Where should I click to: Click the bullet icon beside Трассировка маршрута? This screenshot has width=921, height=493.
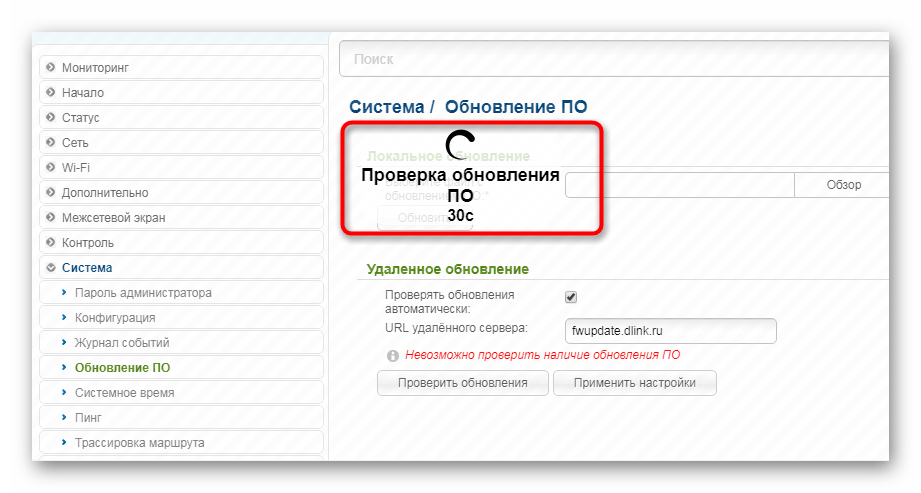[64, 442]
